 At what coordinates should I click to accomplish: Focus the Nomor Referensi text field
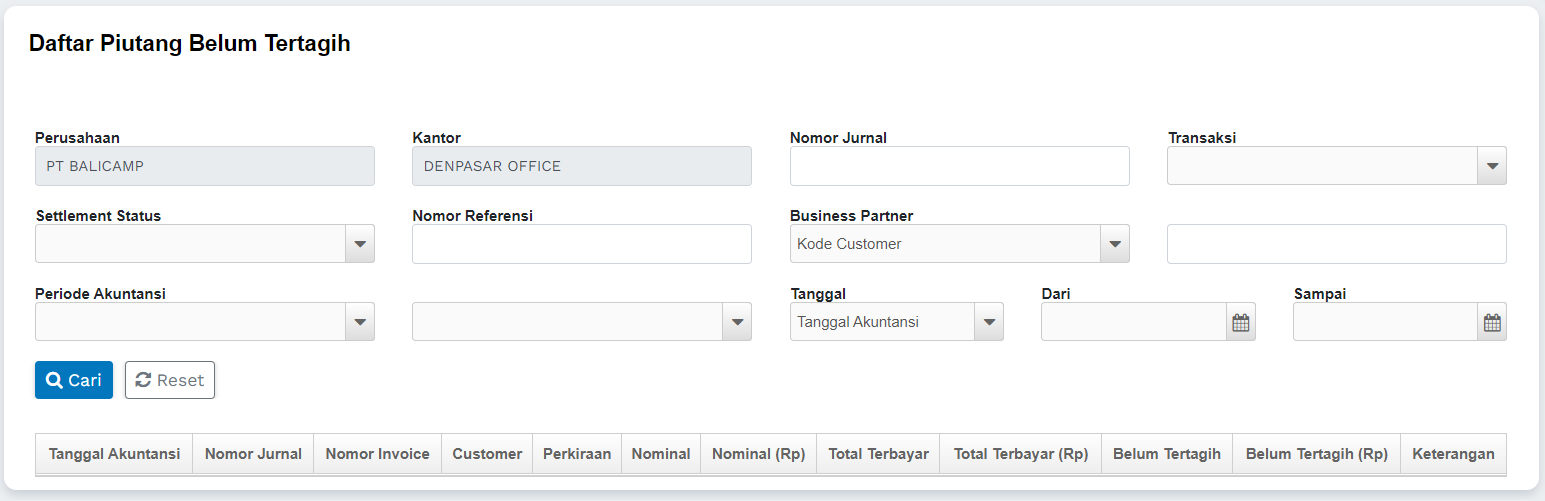click(x=581, y=244)
